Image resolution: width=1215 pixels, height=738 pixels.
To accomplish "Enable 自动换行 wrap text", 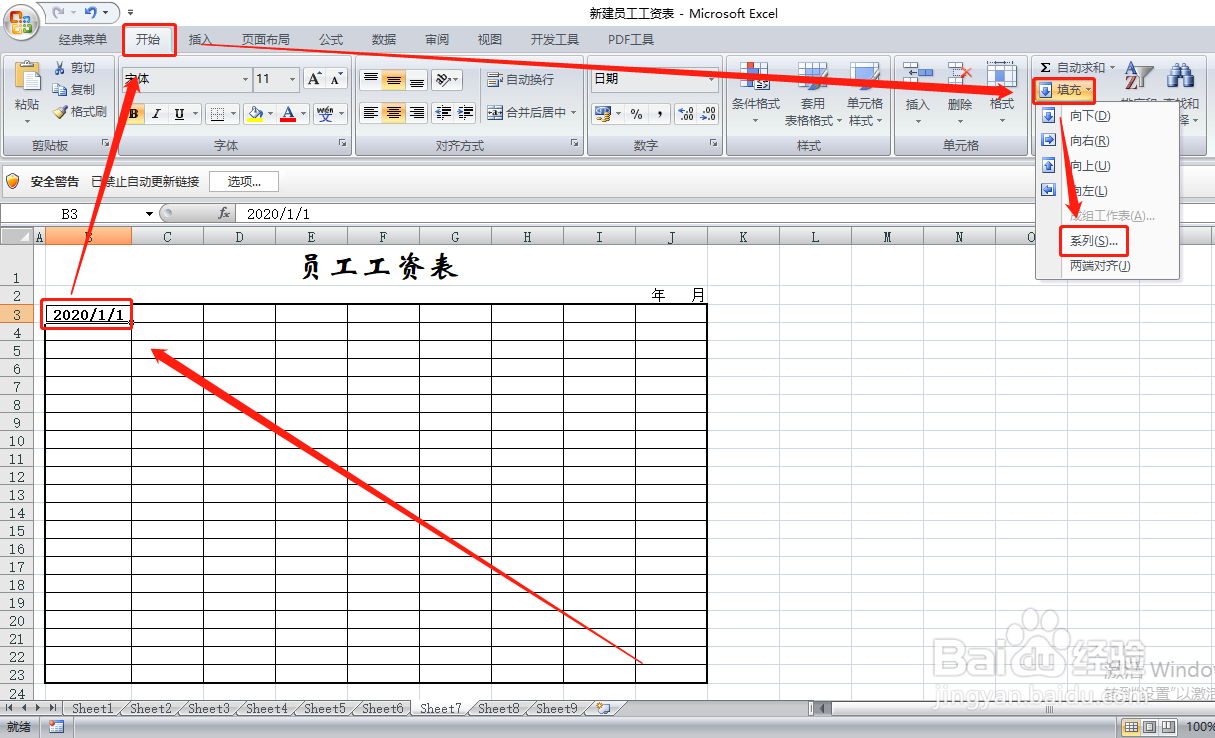I will [x=521, y=80].
